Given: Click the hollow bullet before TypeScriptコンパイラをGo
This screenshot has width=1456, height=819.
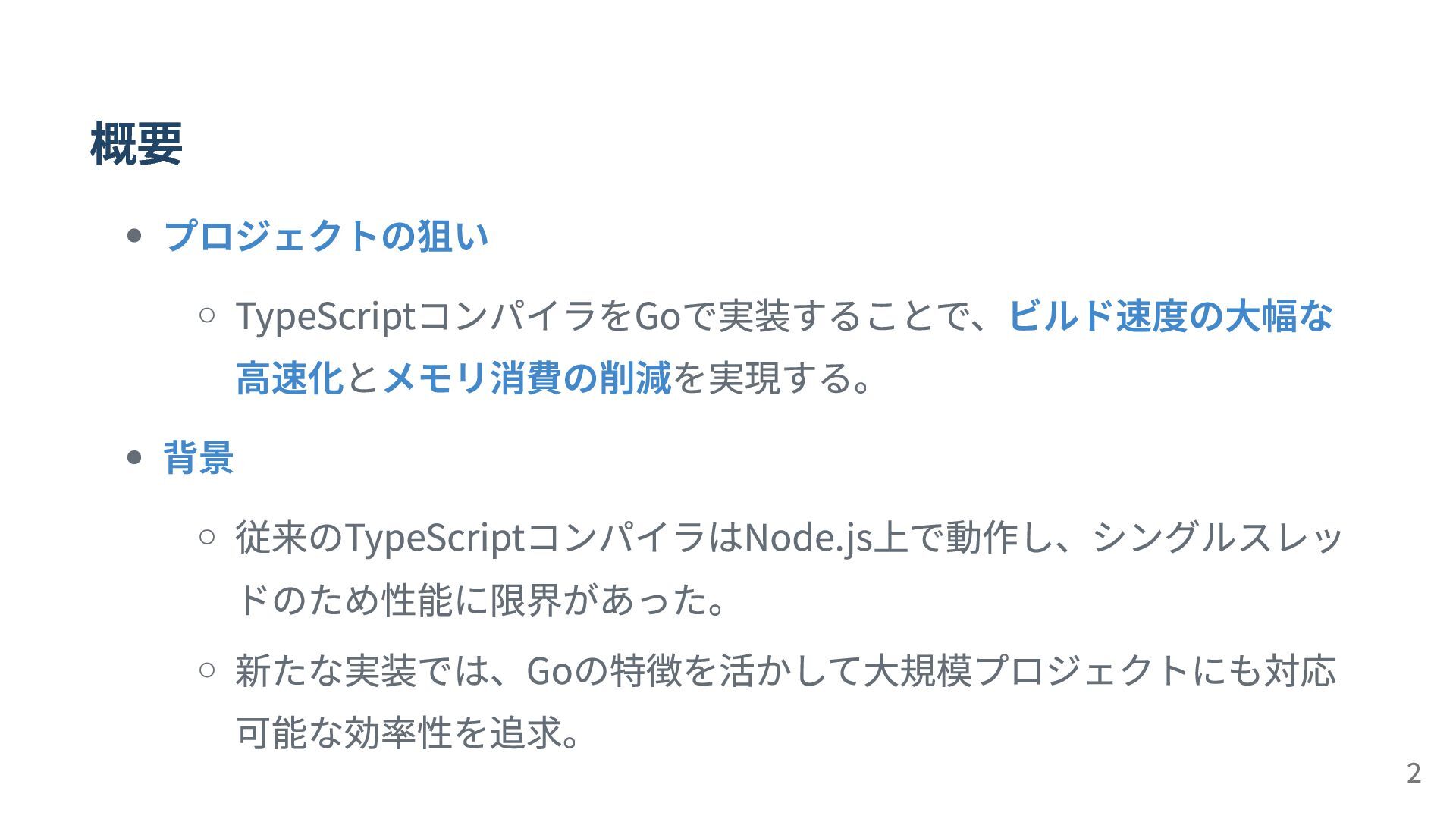Looking at the screenshot, I should tap(207, 315).
